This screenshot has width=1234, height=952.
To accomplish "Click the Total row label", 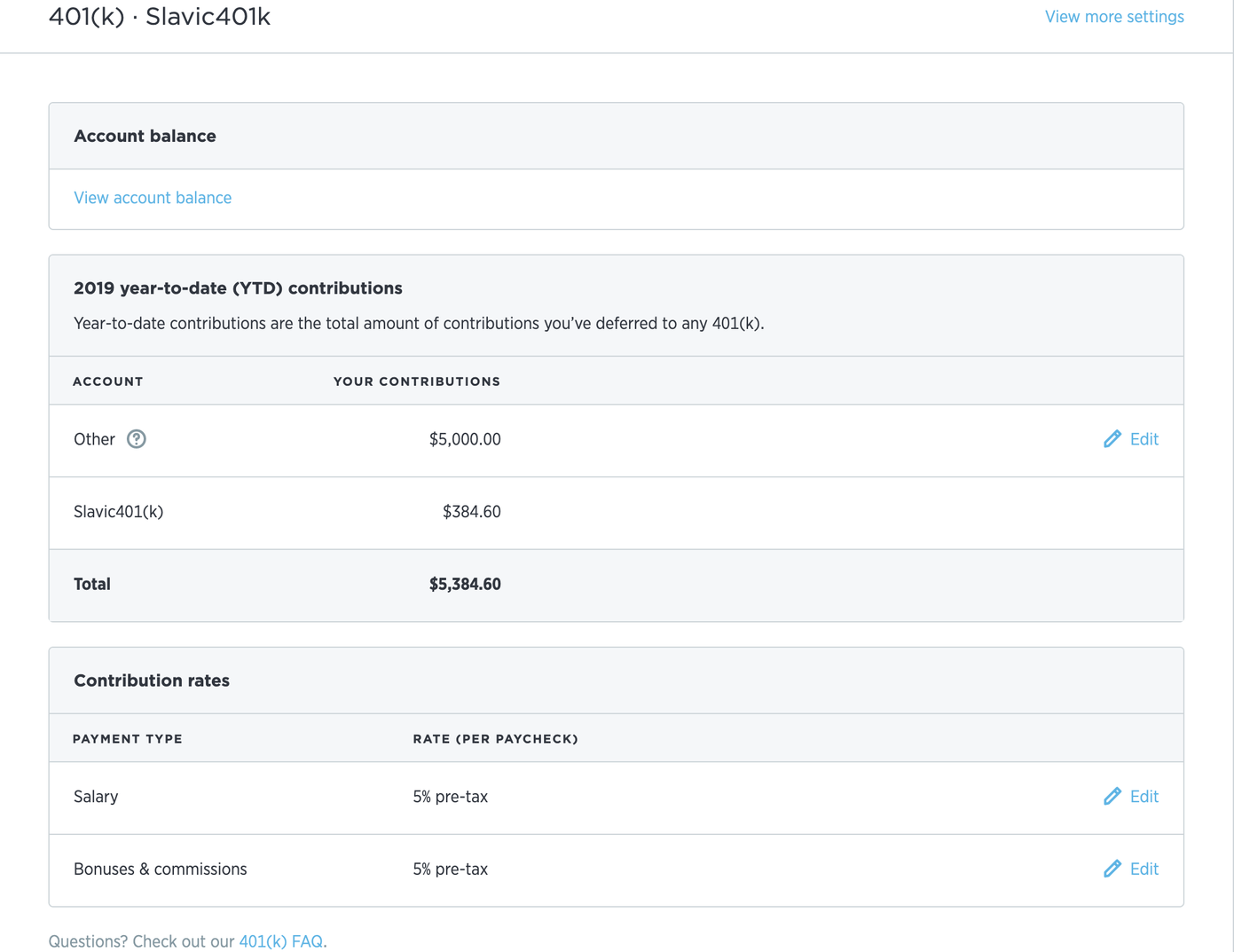I will pos(92,584).
